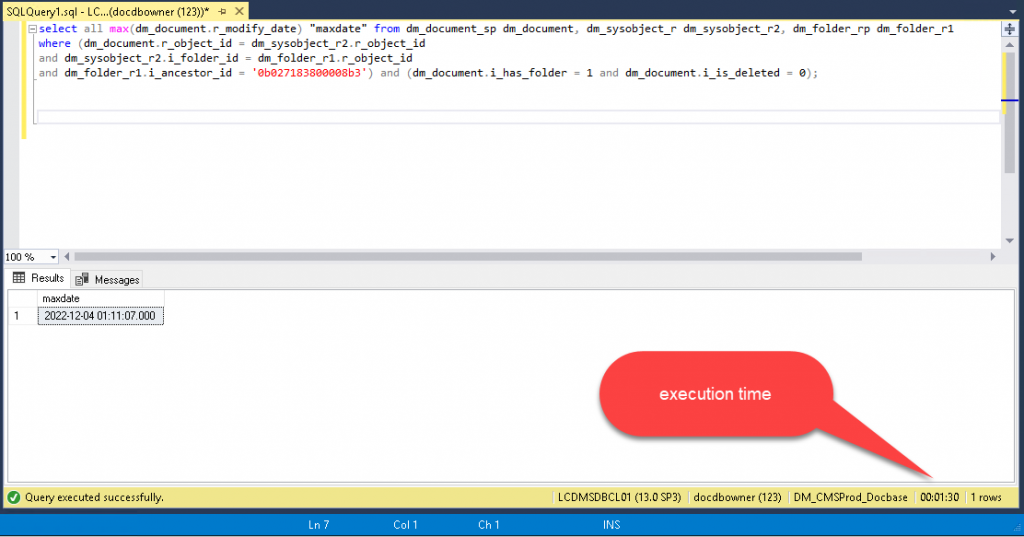This screenshot has height=537, width=1024.
Task: Click the red '0b027183800008b3' string literal
Action: (x=309, y=73)
